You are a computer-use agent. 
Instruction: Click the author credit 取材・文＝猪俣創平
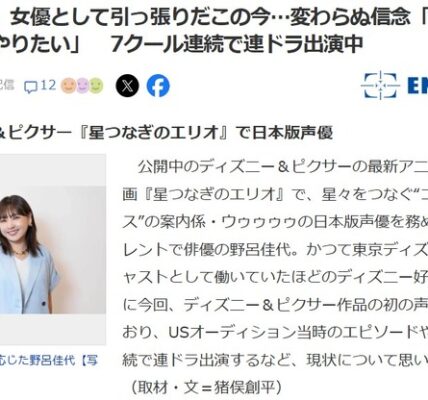click(x=207, y=387)
